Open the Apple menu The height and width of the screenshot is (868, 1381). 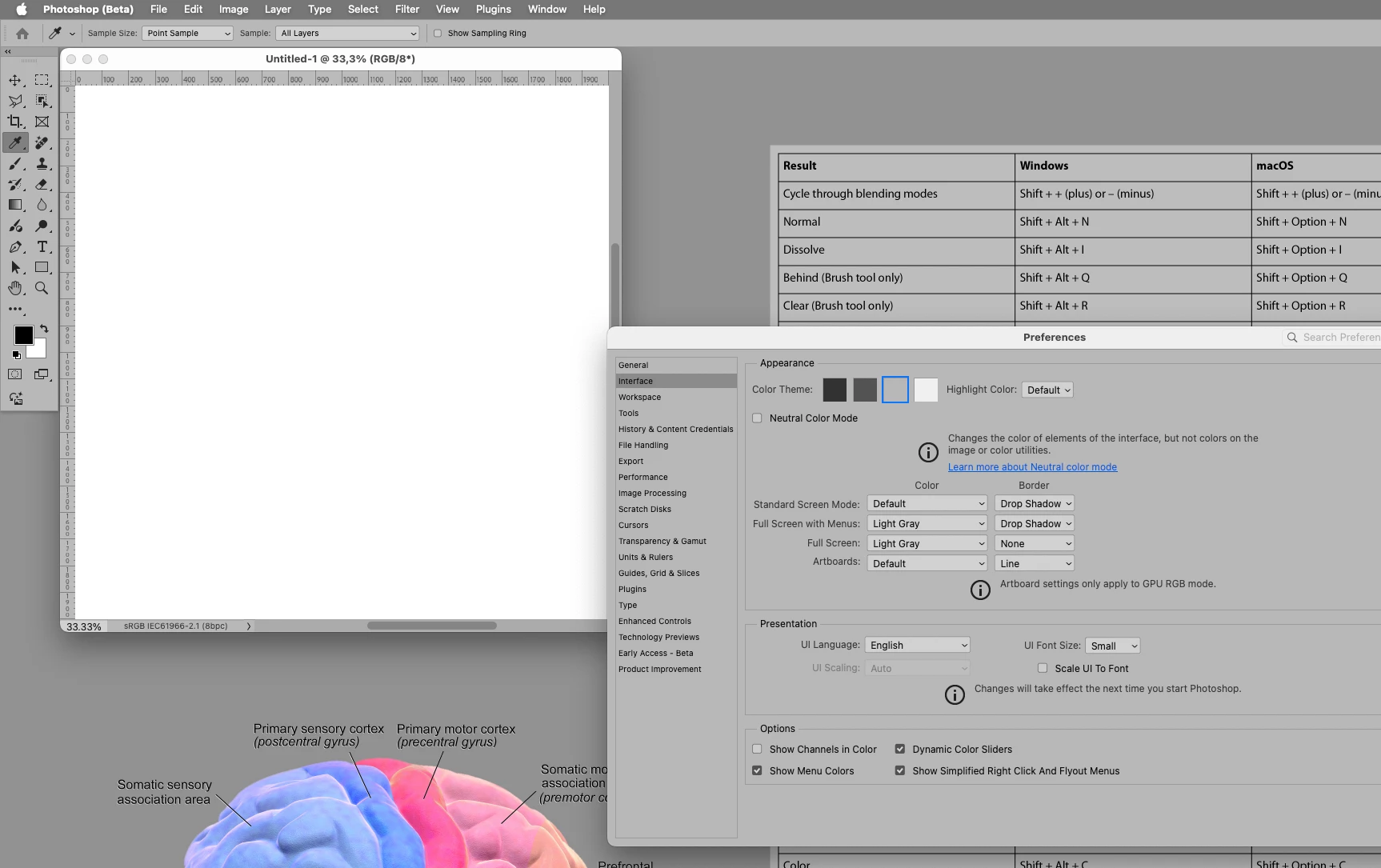click(22, 10)
